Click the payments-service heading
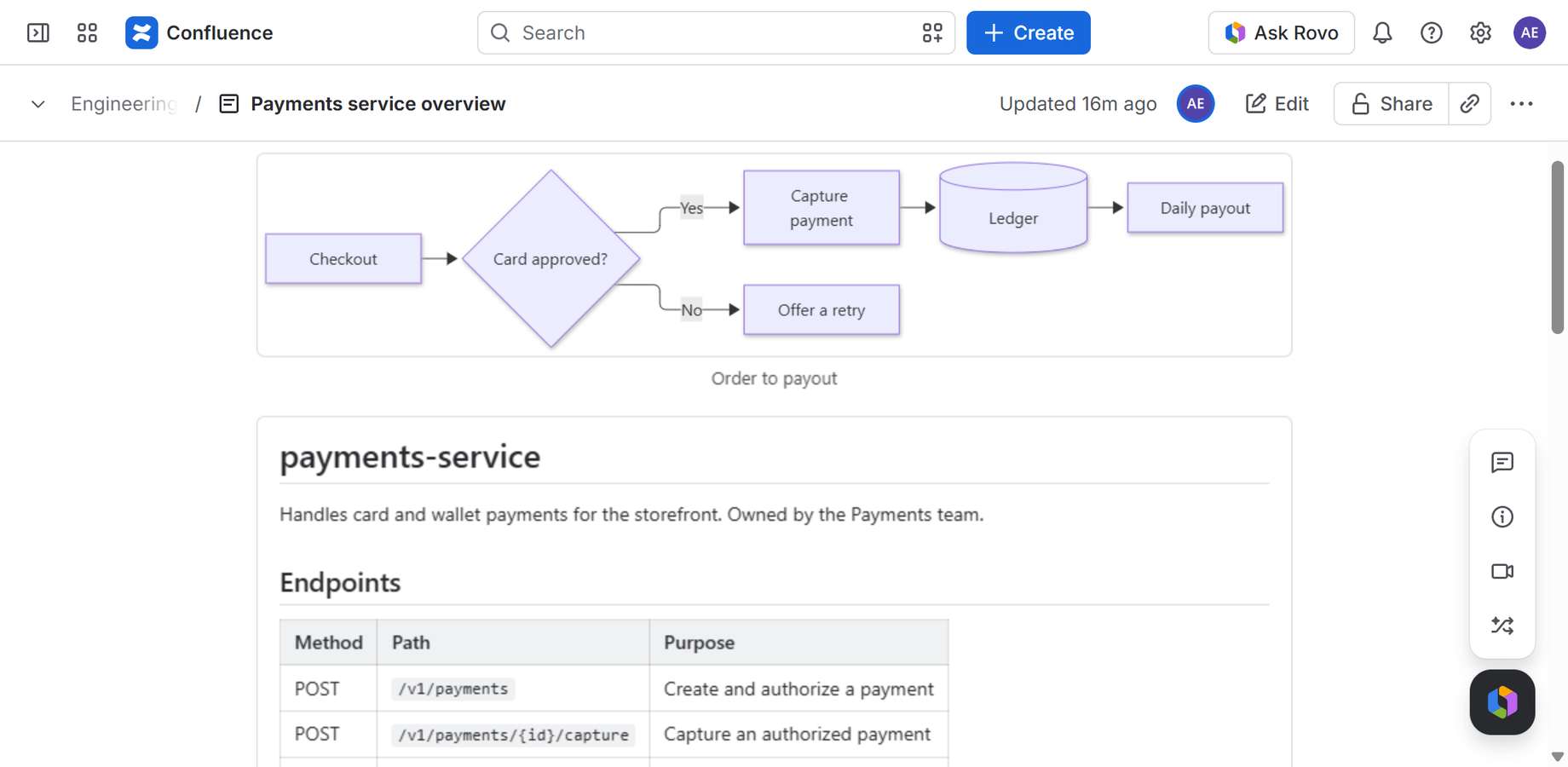The width and height of the screenshot is (1568, 767). point(410,457)
